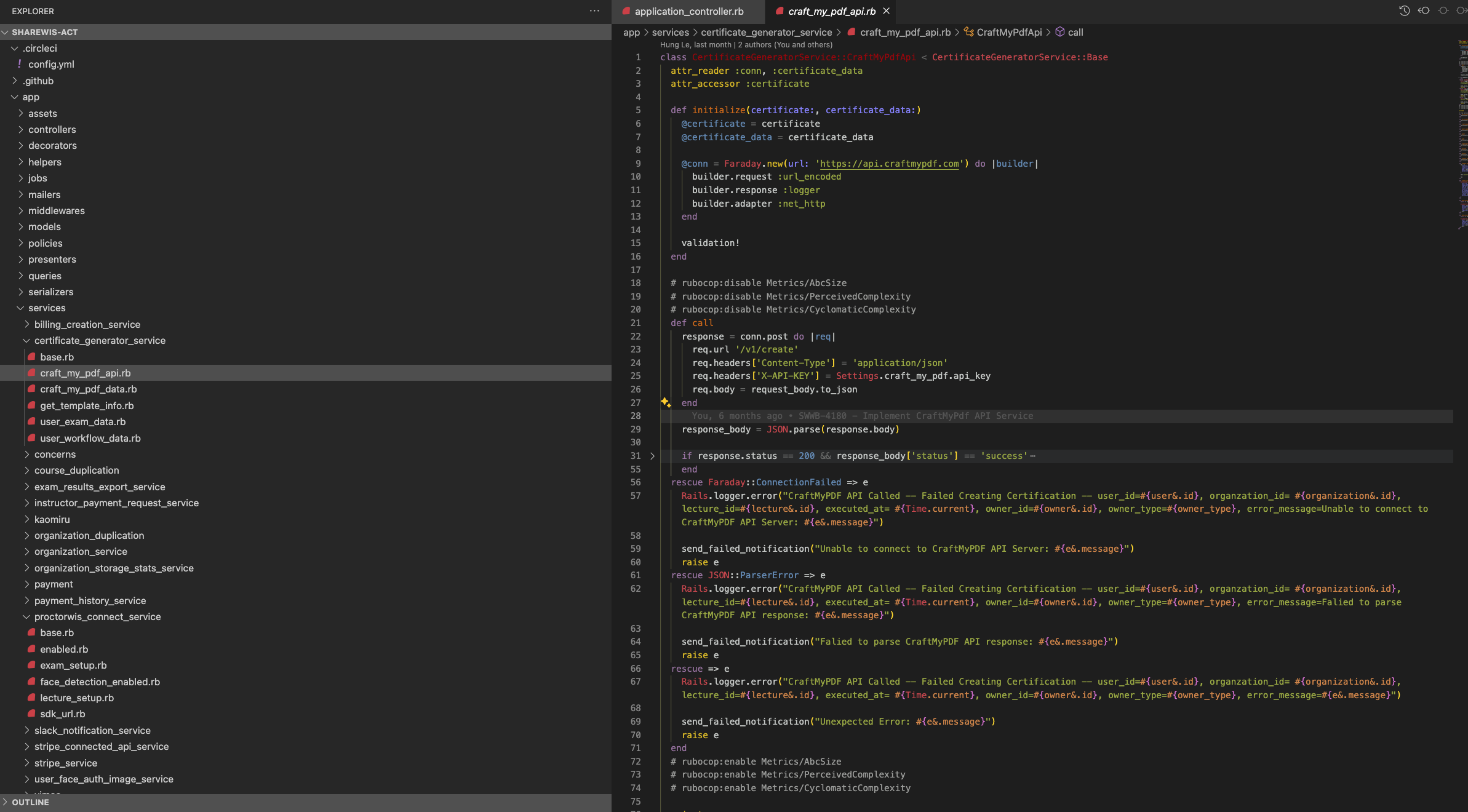This screenshot has height=812, width=1468.
Task: Expand the kaomiru folder
Action: pyautogui.click(x=306, y=519)
